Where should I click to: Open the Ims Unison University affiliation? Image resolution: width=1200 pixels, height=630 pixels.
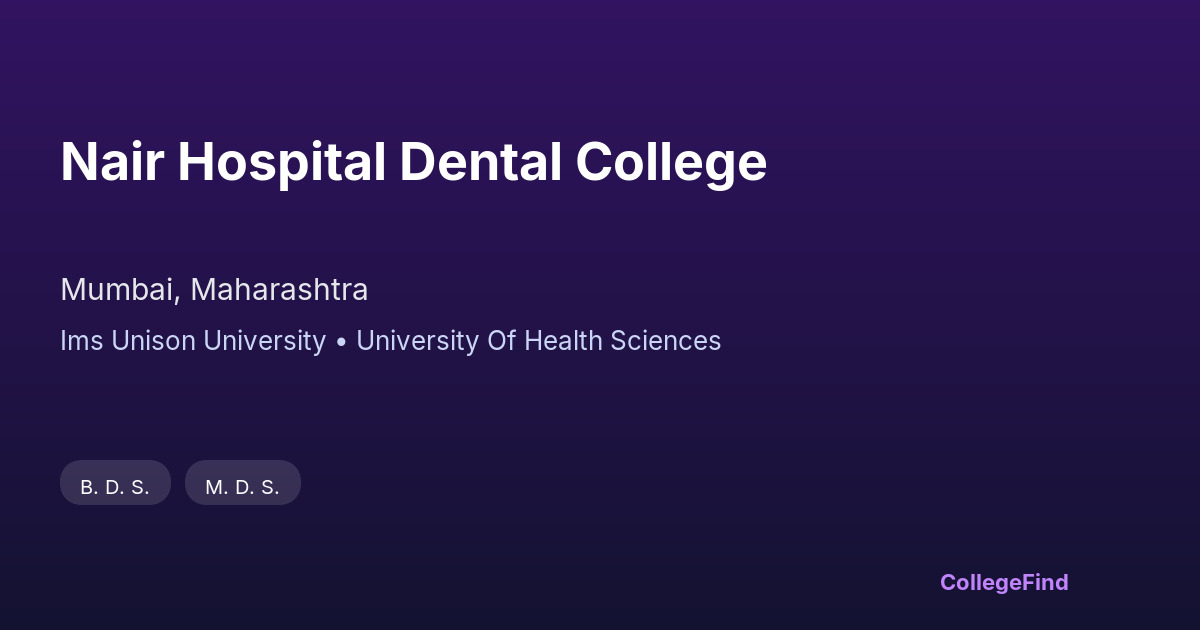pyautogui.click(x=193, y=341)
